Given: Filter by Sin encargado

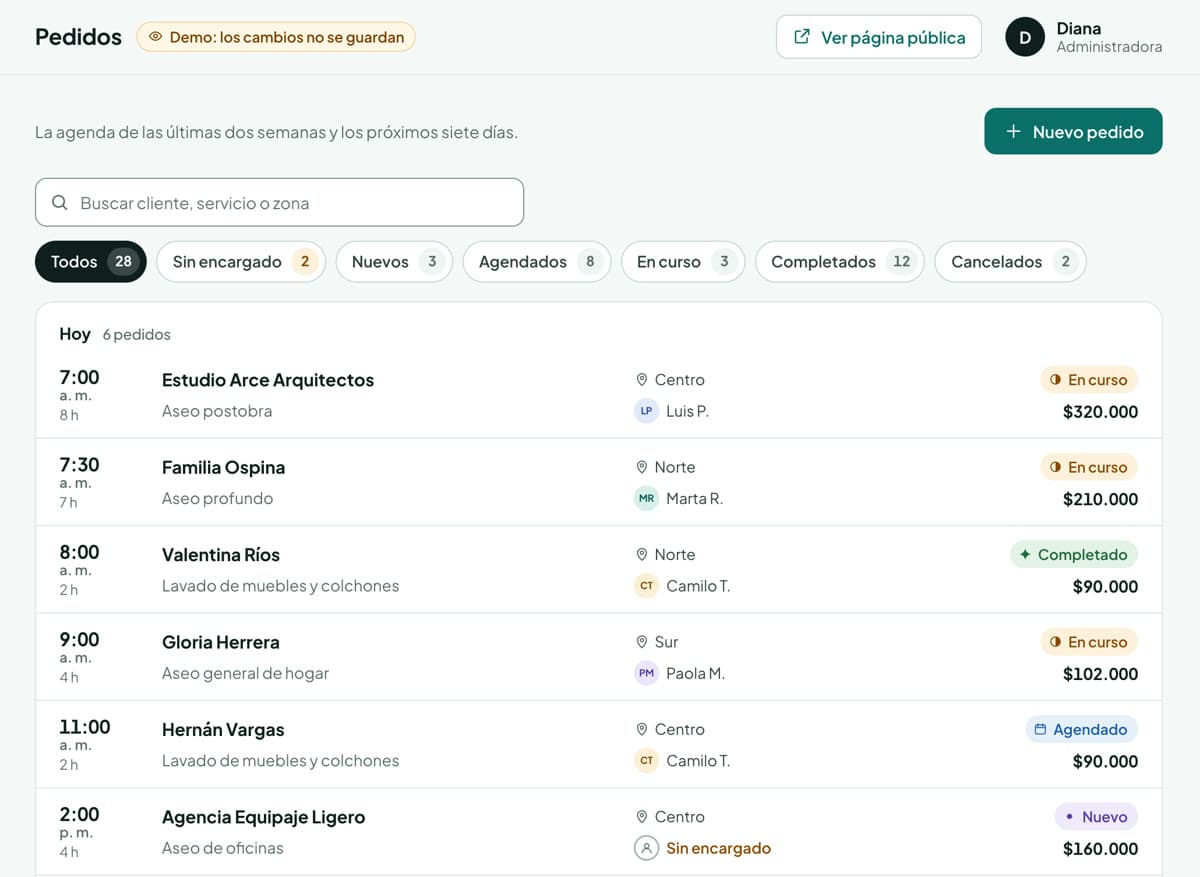Looking at the screenshot, I should (x=241, y=262).
